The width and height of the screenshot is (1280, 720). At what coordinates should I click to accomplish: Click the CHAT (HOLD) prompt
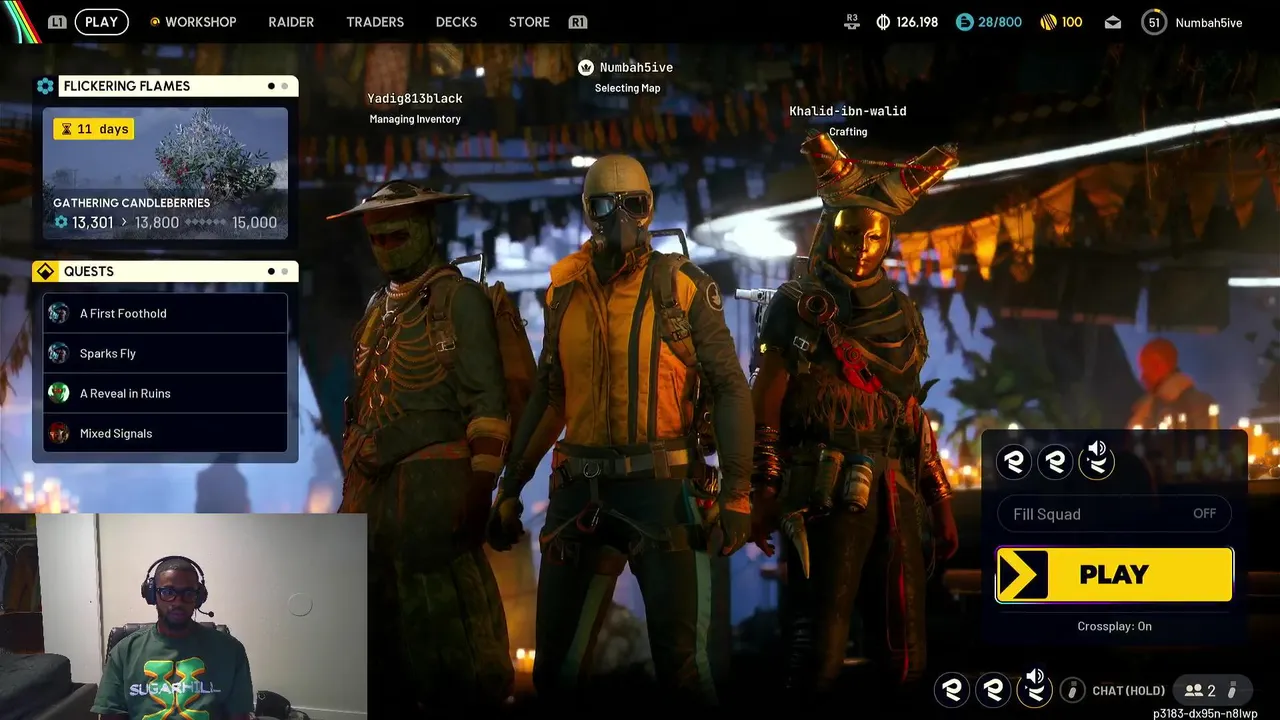coord(1129,691)
